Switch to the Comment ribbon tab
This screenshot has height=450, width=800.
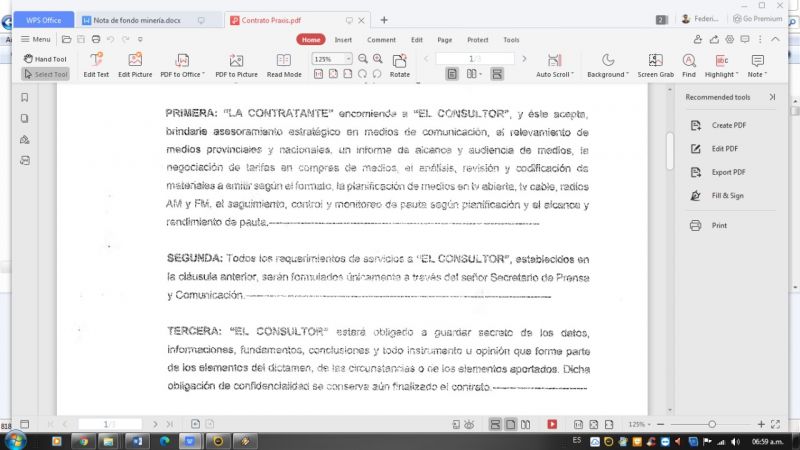tap(381, 40)
